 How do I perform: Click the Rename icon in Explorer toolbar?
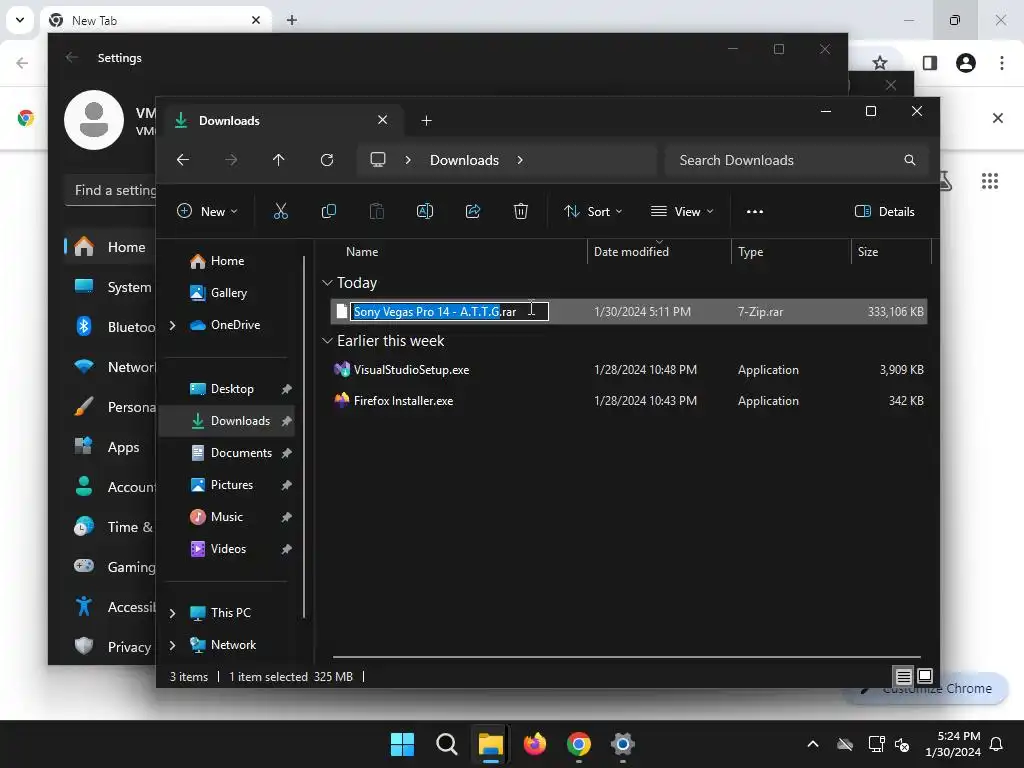pyautogui.click(x=424, y=211)
